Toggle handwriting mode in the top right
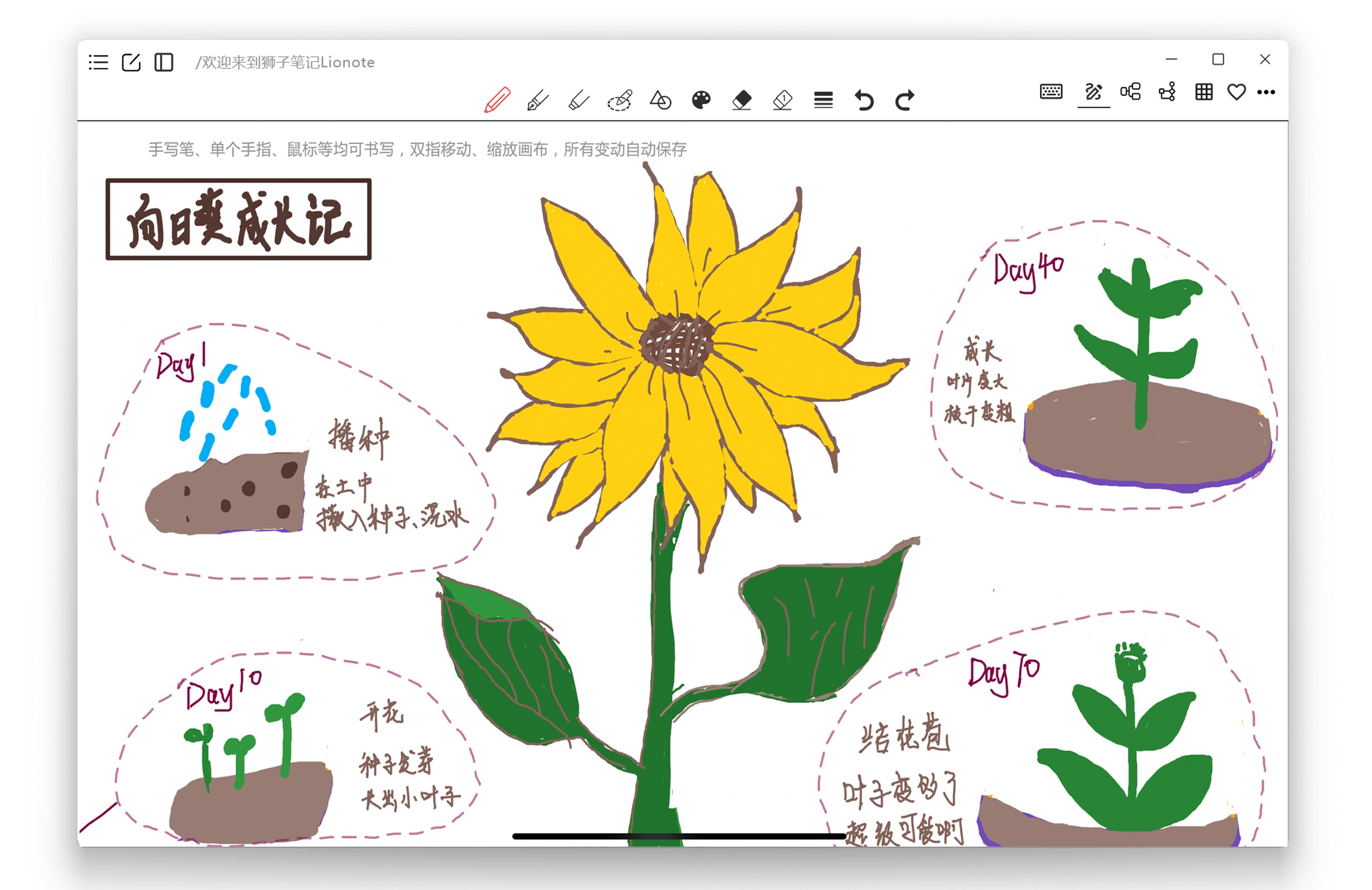Screen dimensions: 1372x890 [x=1093, y=92]
